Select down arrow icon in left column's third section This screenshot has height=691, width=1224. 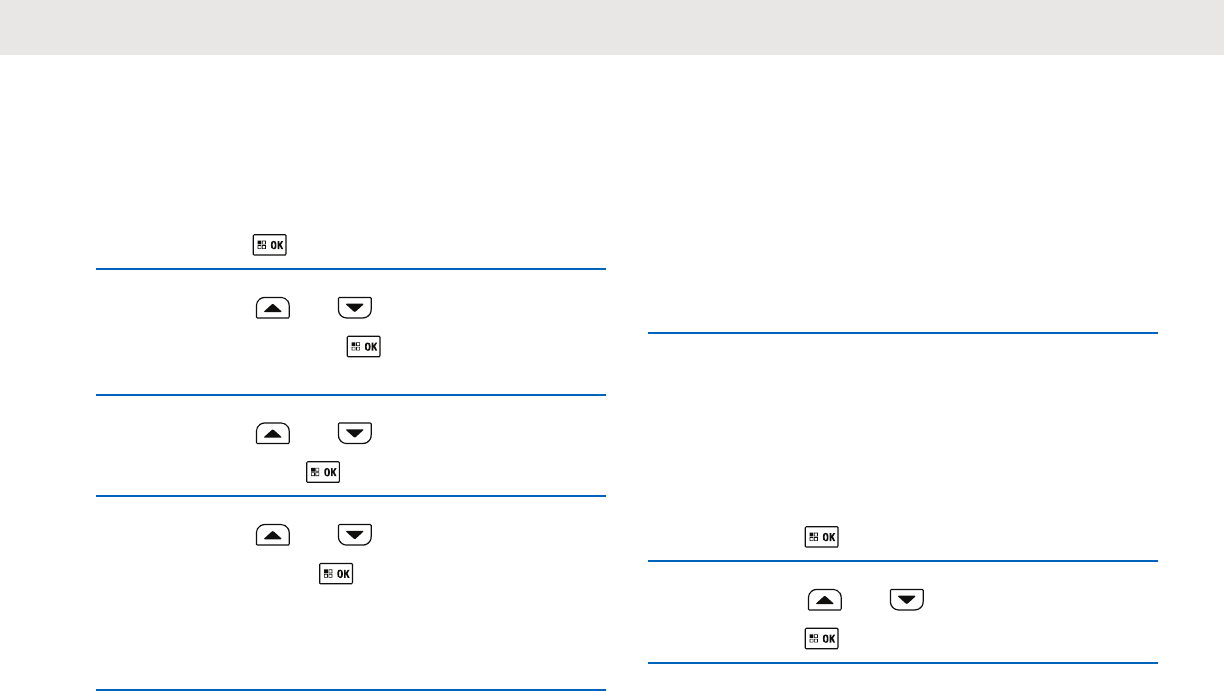(x=355, y=433)
